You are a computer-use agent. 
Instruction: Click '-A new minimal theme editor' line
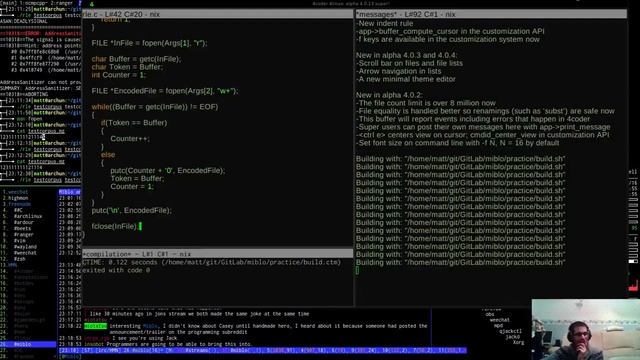click(406, 79)
